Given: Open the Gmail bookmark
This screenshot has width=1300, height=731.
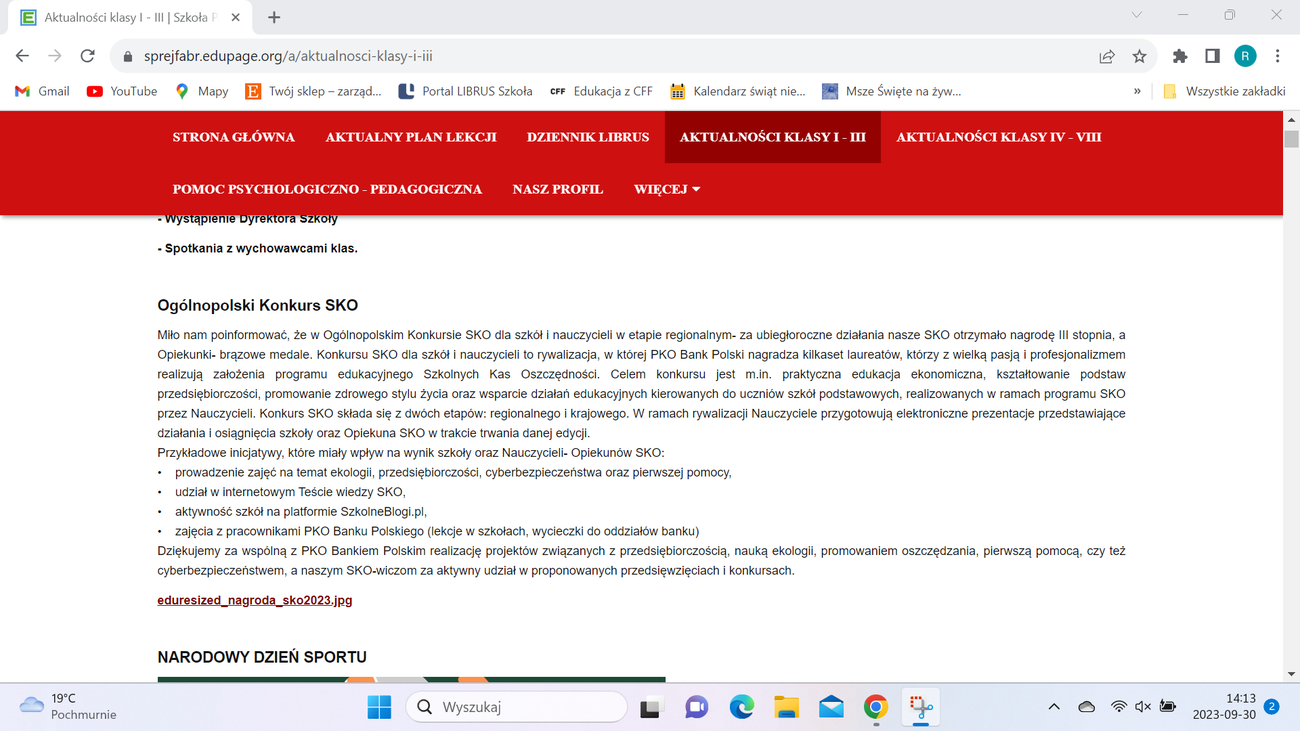Looking at the screenshot, I should (x=42, y=91).
